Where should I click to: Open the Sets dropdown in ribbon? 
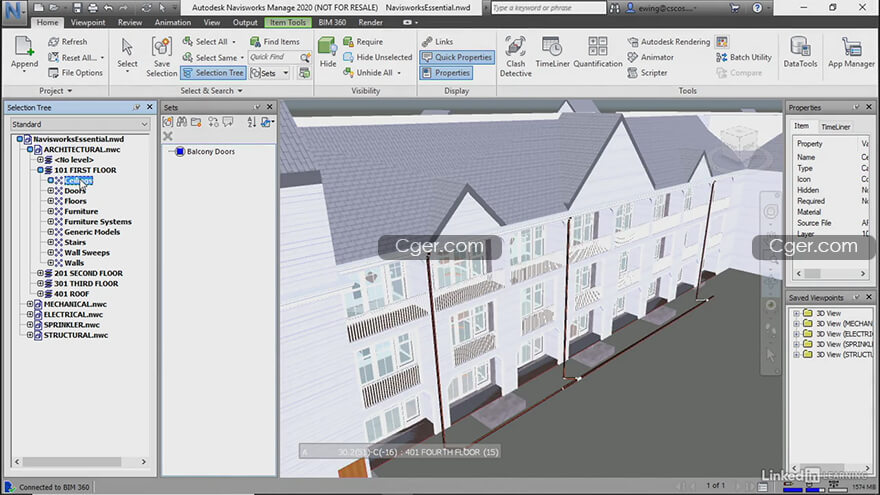285,73
